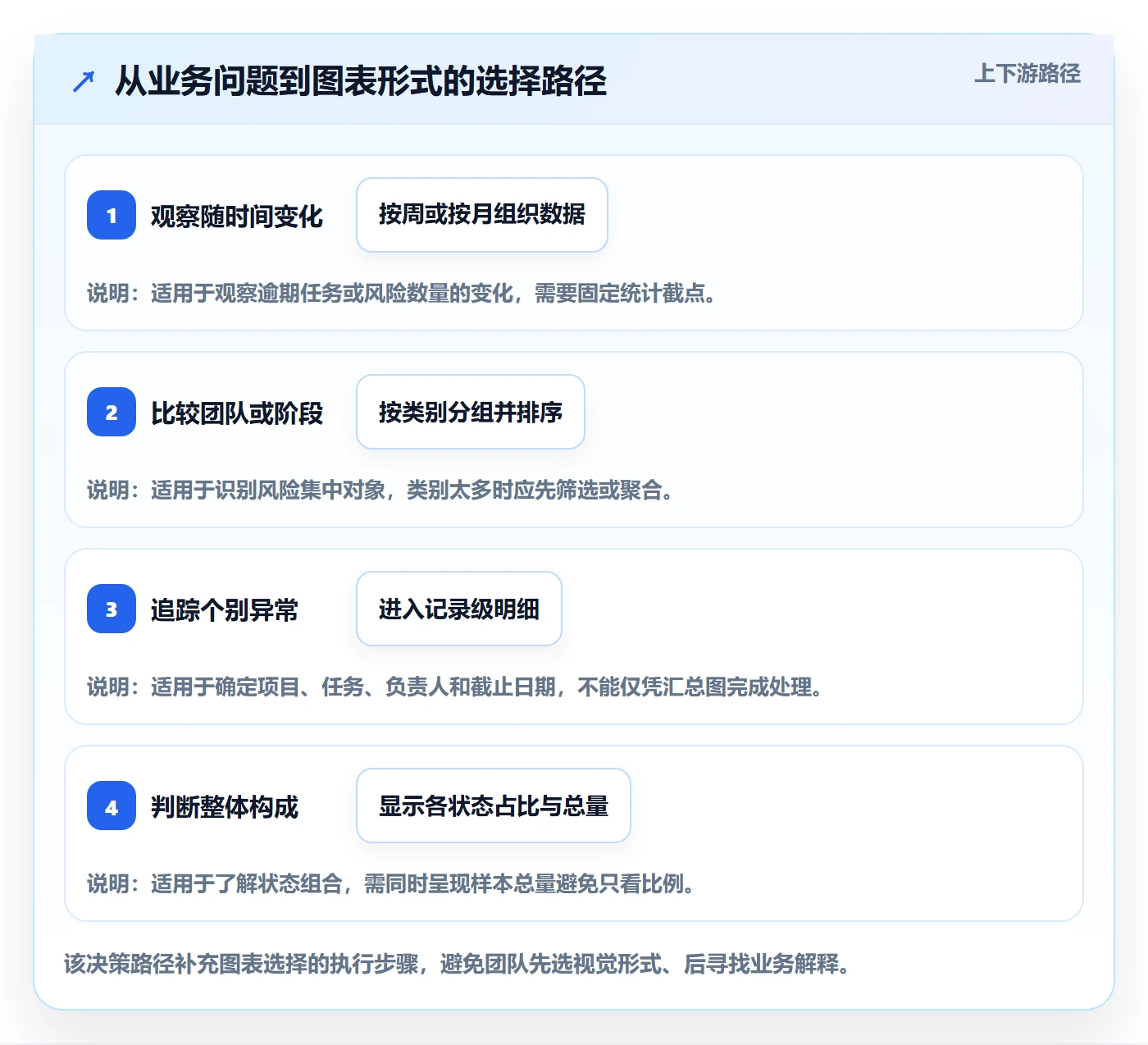Click the arrow icon beside the title

(x=84, y=81)
